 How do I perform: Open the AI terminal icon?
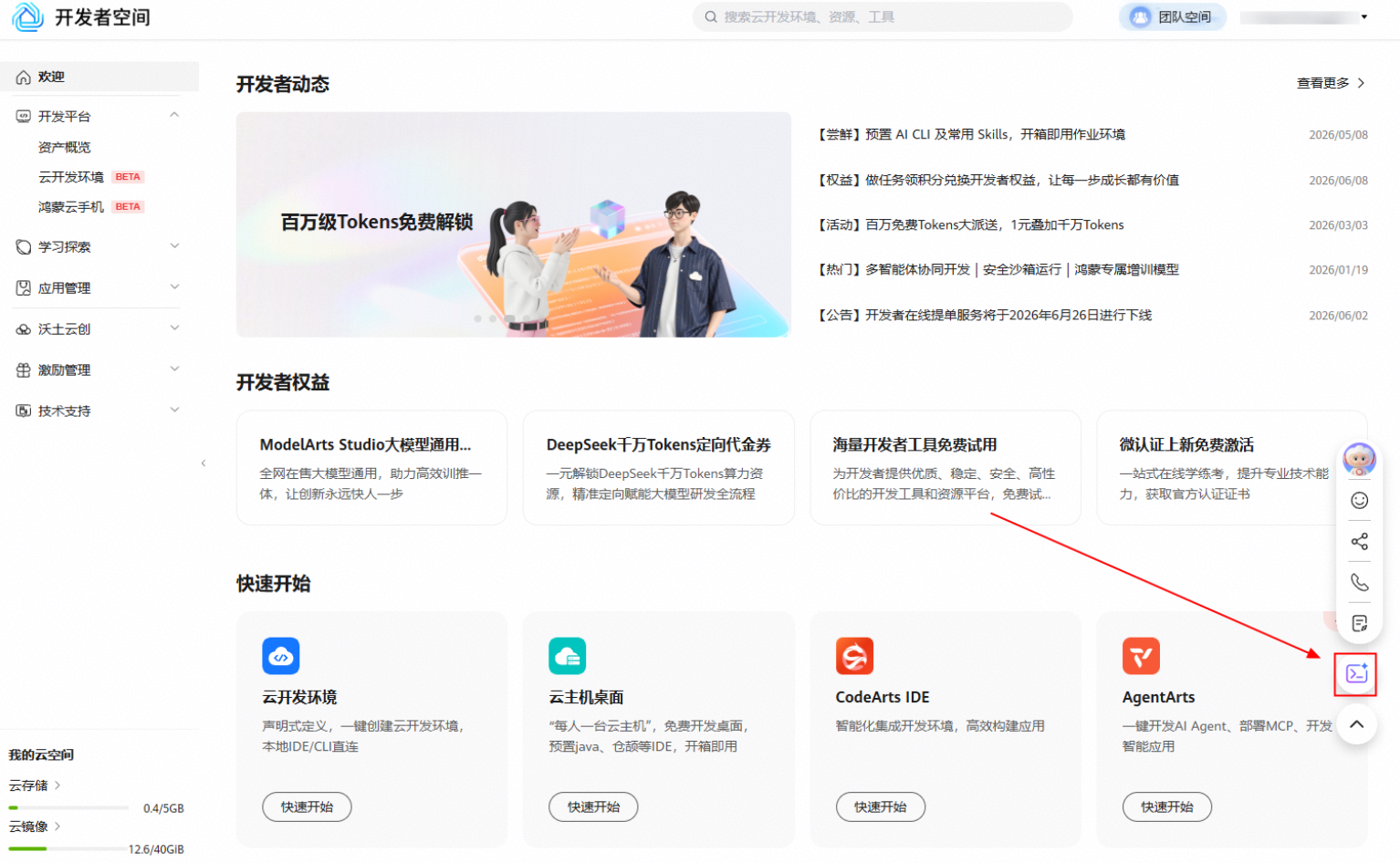point(1356,674)
